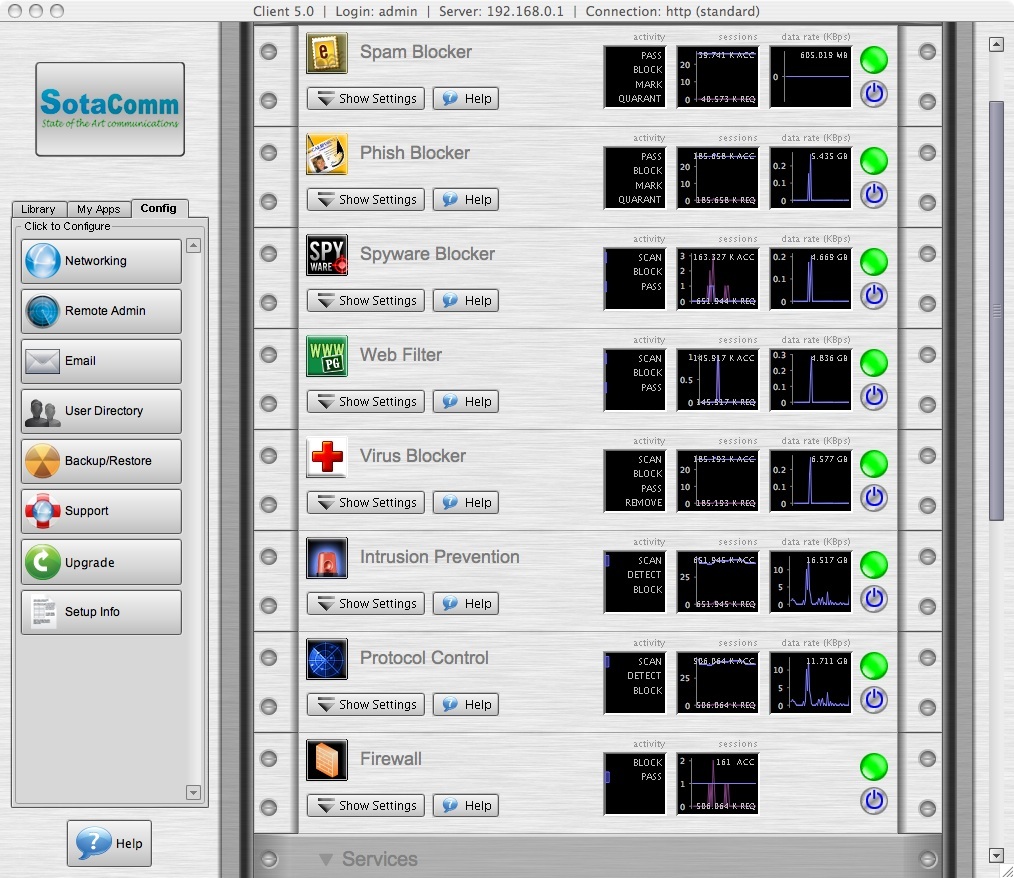Screen dimensions: 1014x878
Task: Expand Protocol Control Show Settings
Action: click(365, 704)
